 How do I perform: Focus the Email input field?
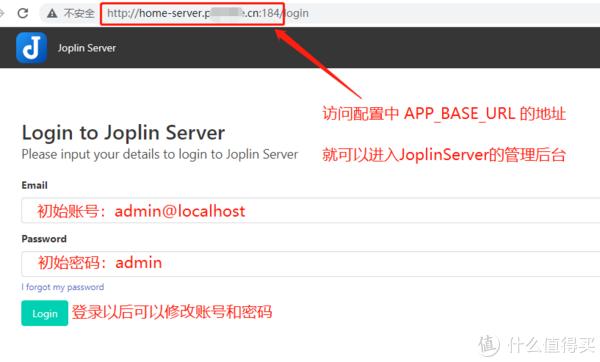pyautogui.click(x=310, y=210)
